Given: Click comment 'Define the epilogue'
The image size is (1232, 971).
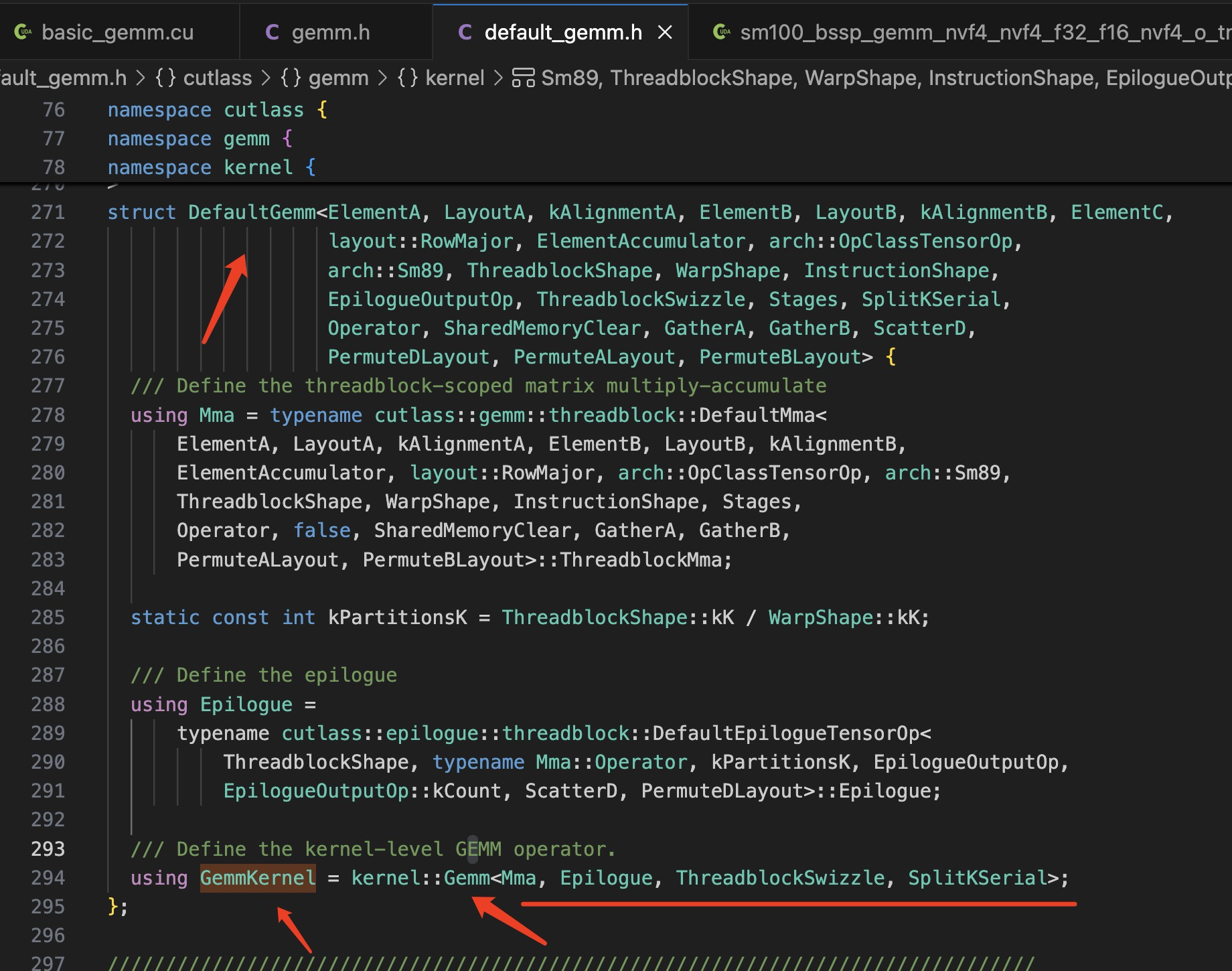Looking at the screenshot, I should click(264, 675).
